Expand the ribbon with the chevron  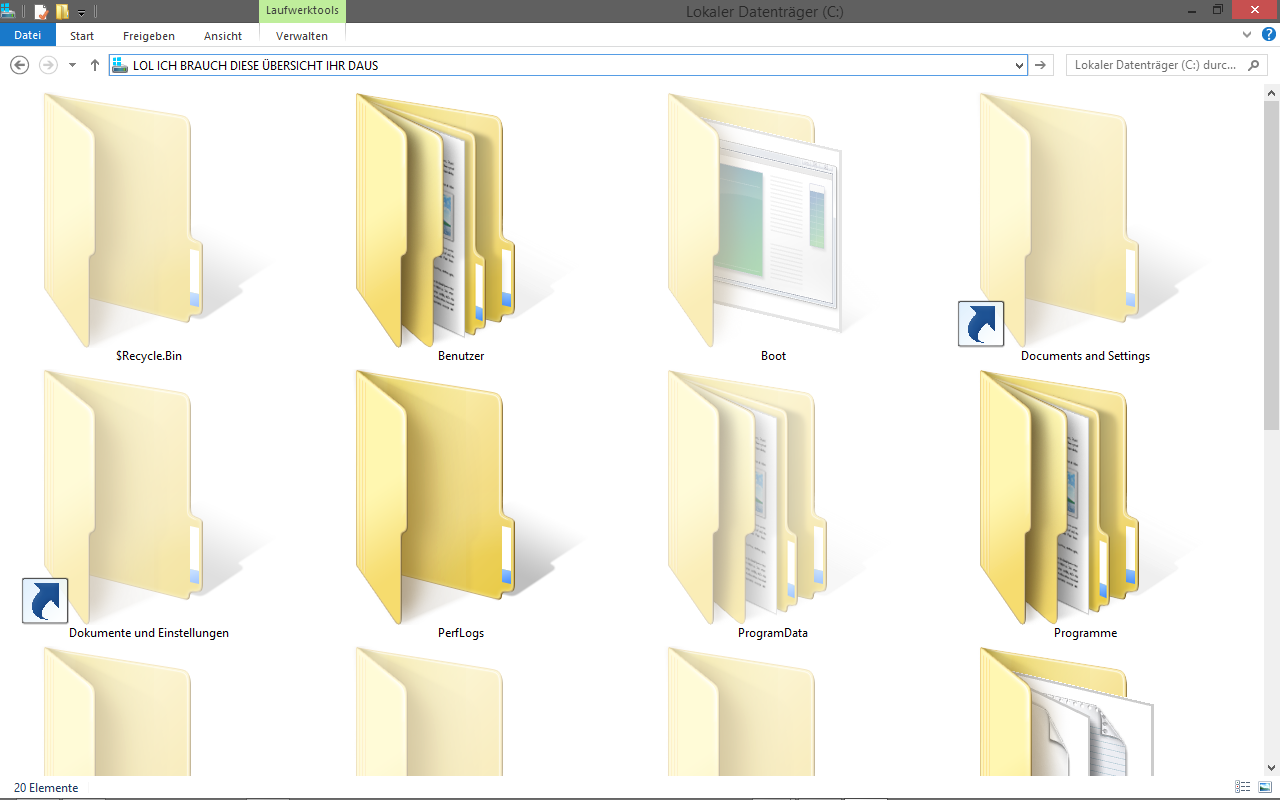[1246, 34]
